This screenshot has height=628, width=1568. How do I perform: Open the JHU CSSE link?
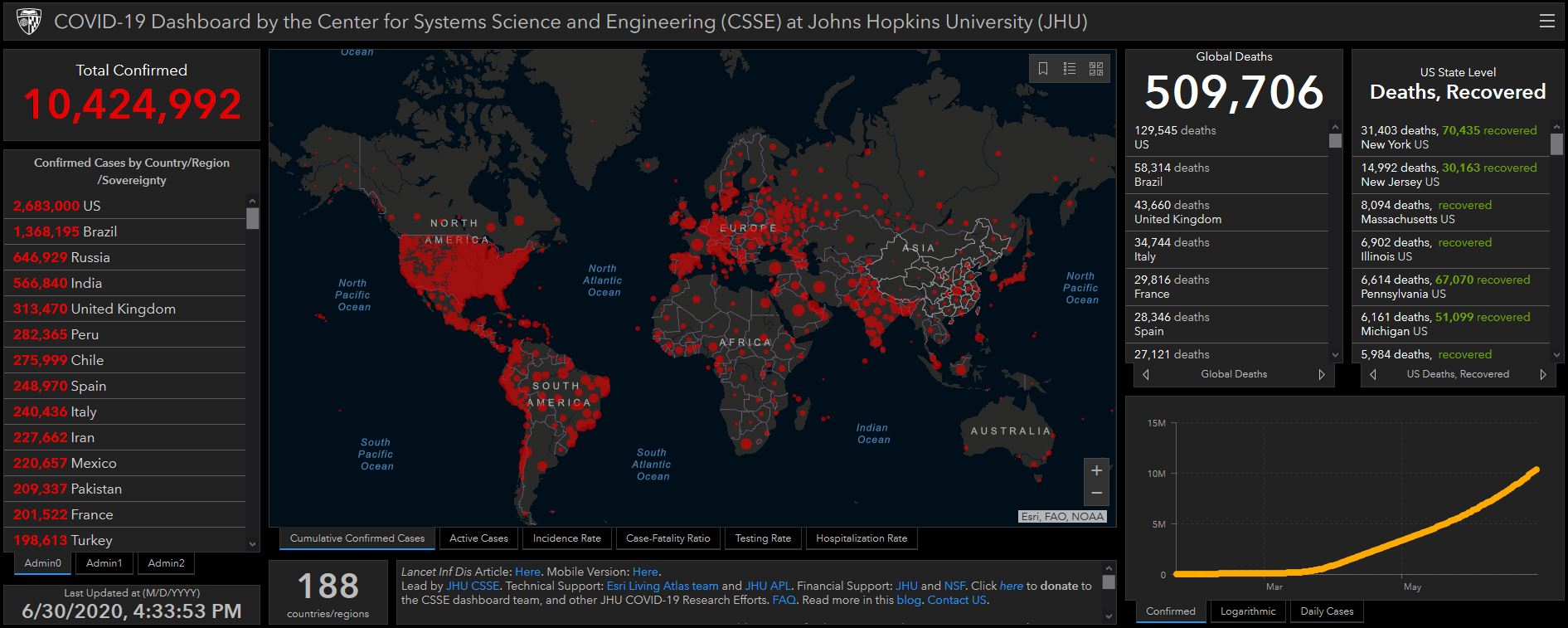click(x=473, y=586)
